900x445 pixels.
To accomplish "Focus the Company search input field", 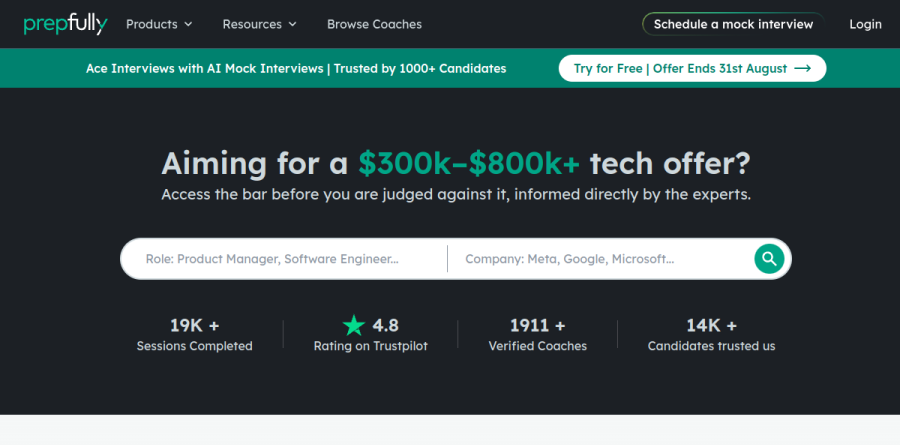I will click(600, 259).
